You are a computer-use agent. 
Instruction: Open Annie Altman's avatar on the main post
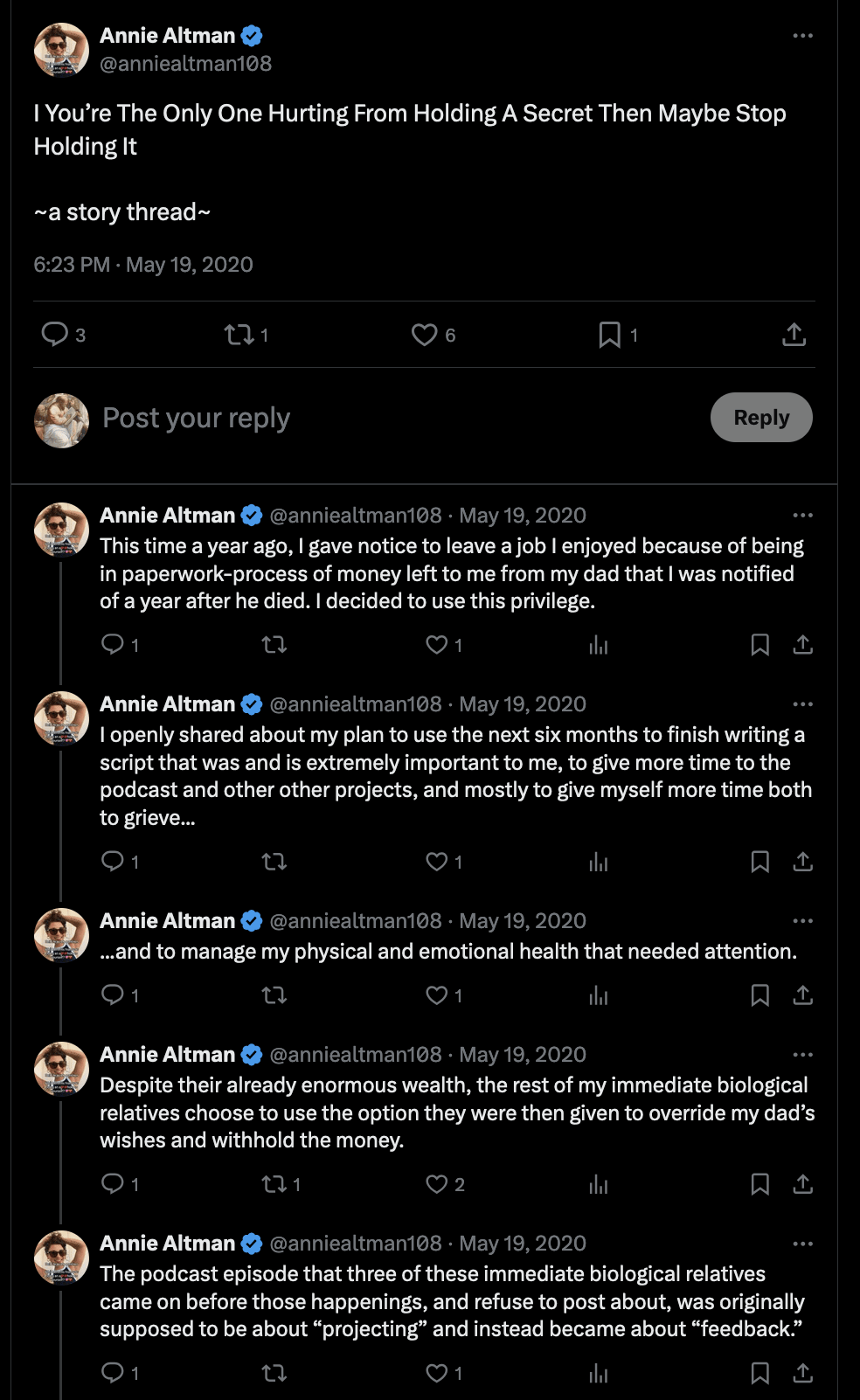pos(61,50)
